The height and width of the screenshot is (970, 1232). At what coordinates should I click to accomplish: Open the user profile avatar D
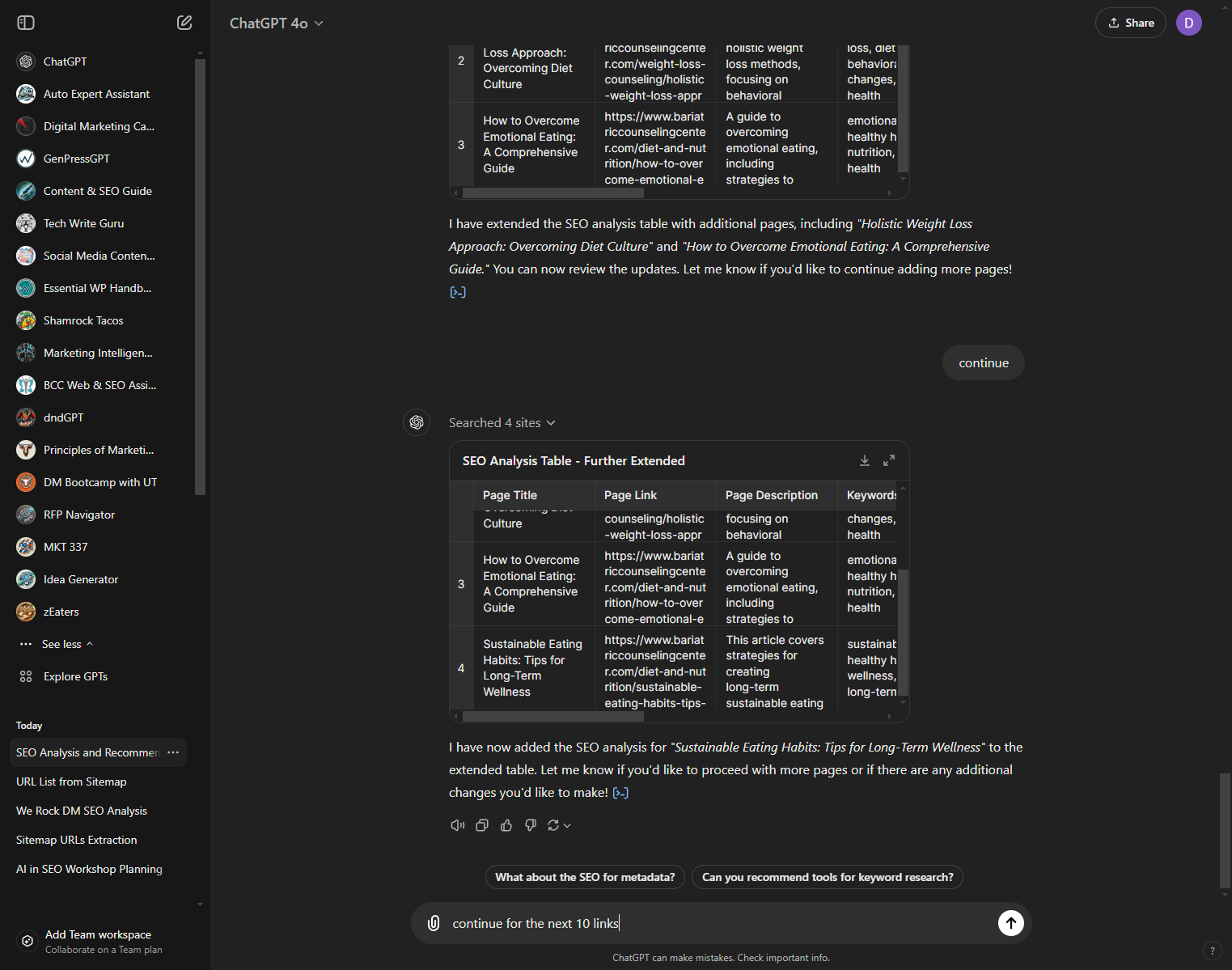(x=1188, y=23)
